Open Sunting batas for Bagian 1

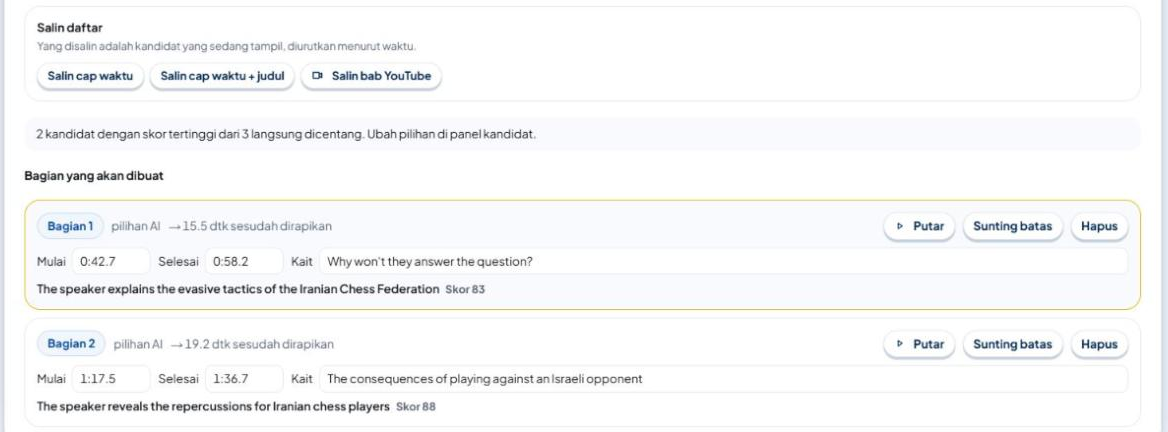[x=1012, y=226]
